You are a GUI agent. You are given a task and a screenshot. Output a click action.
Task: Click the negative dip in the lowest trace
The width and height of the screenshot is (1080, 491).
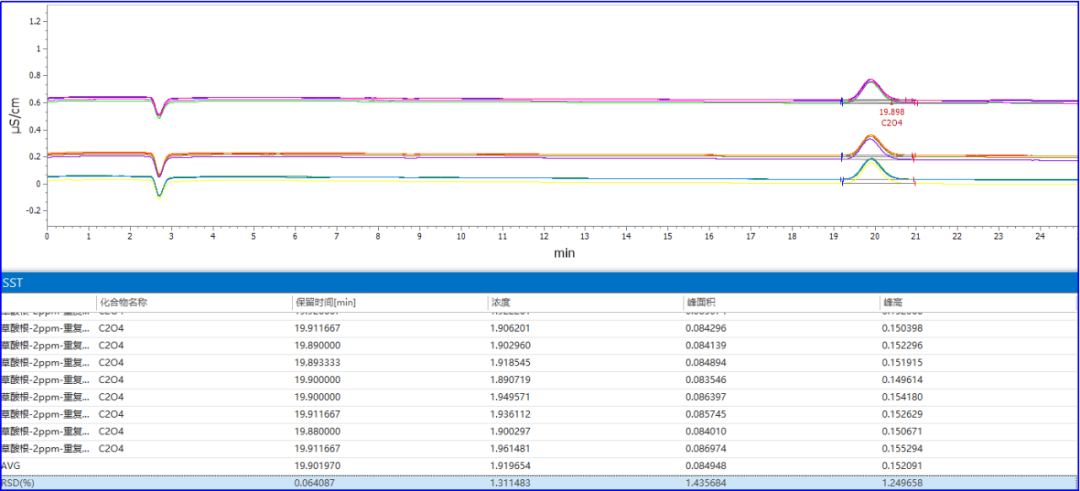click(159, 192)
